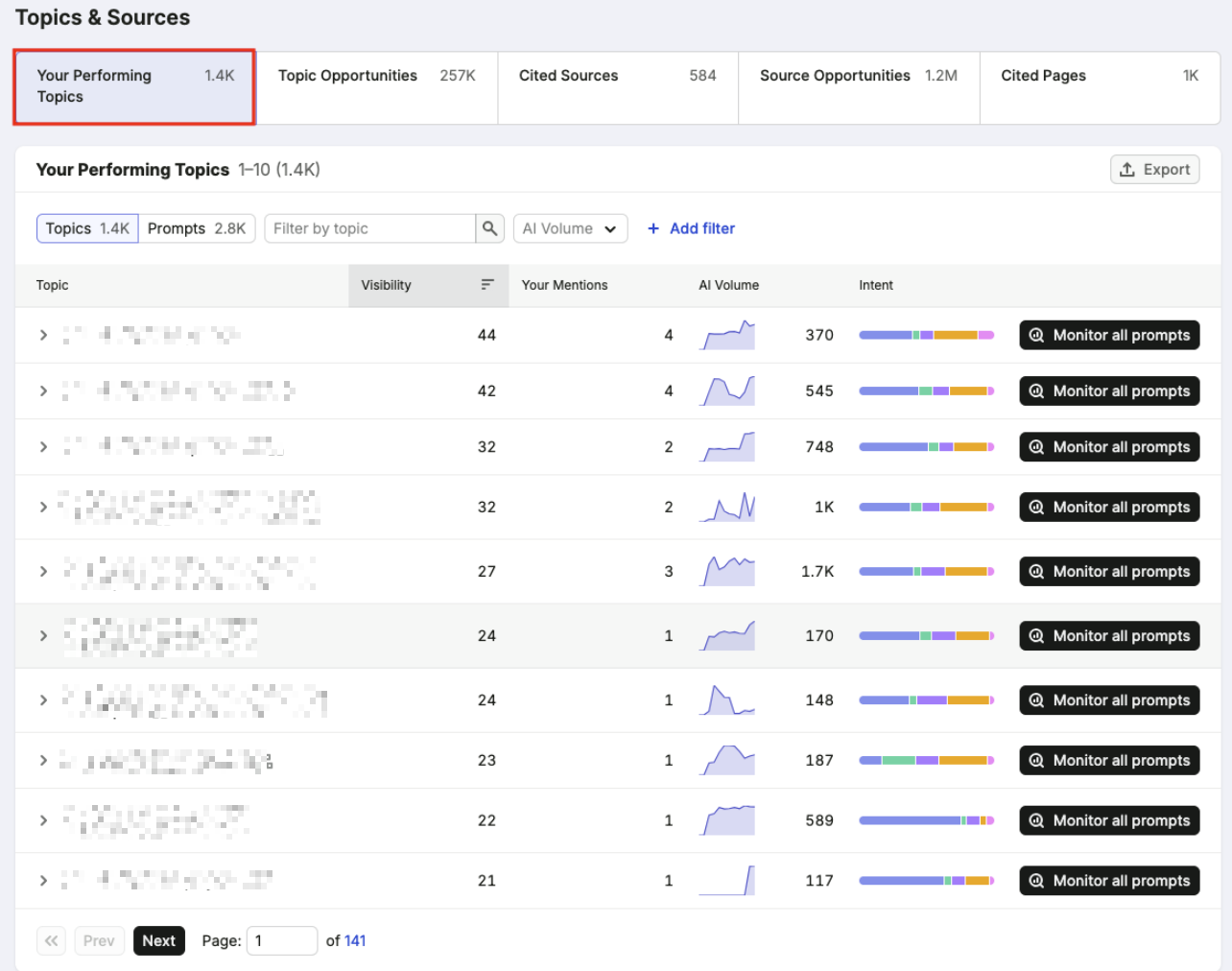Go to the Cited Pages tab
Image resolution: width=1232 pixels, height=971 pixels.
(1100, 87)
